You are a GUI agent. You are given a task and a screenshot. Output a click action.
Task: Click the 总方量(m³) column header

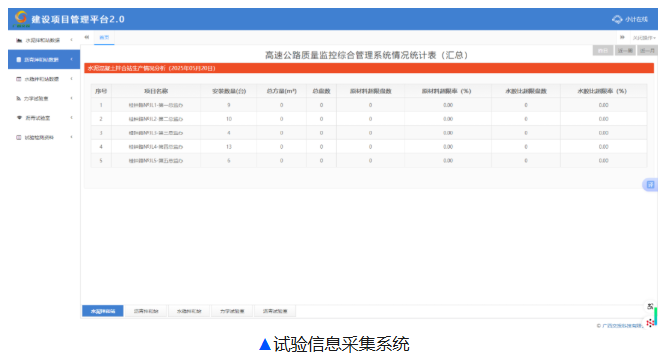282,91
